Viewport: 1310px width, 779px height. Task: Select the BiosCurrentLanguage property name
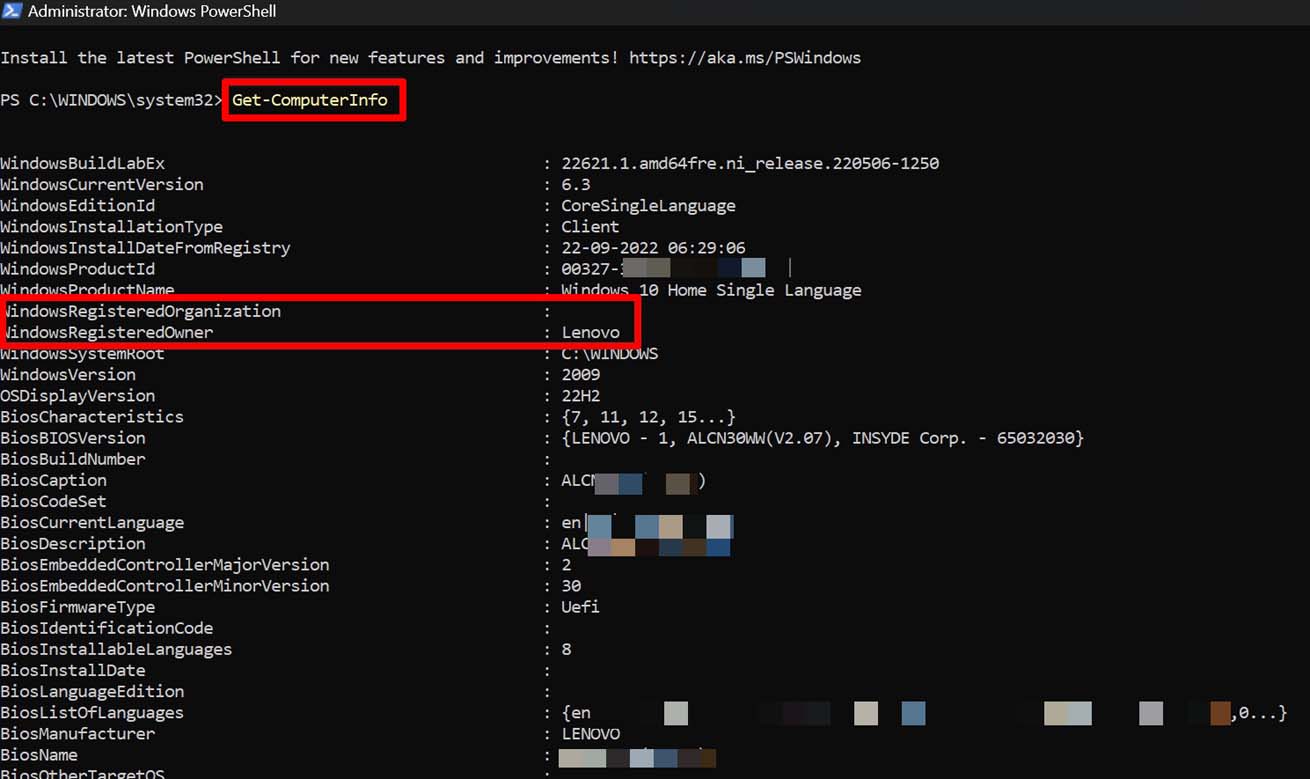pos(92,522)
